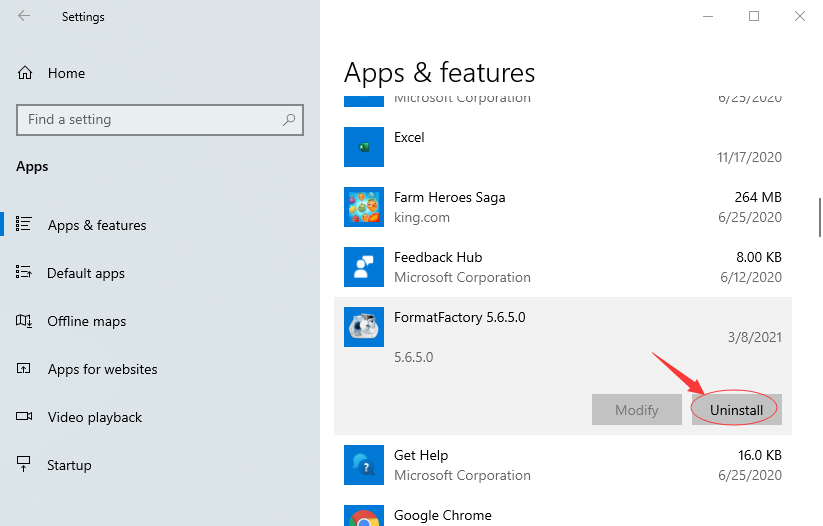The width and height of the screenshot is (823, 526).
Task: Uninstall FormatFactory 5.6.5.0
Action: (736, 409)
